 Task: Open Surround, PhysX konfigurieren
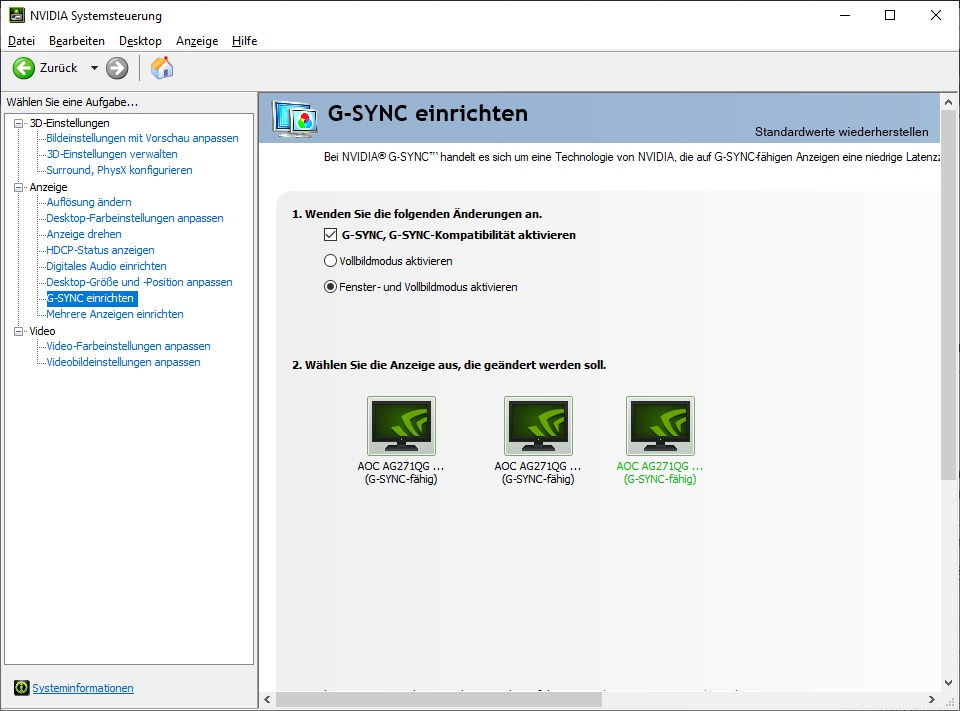pos(119,170)
